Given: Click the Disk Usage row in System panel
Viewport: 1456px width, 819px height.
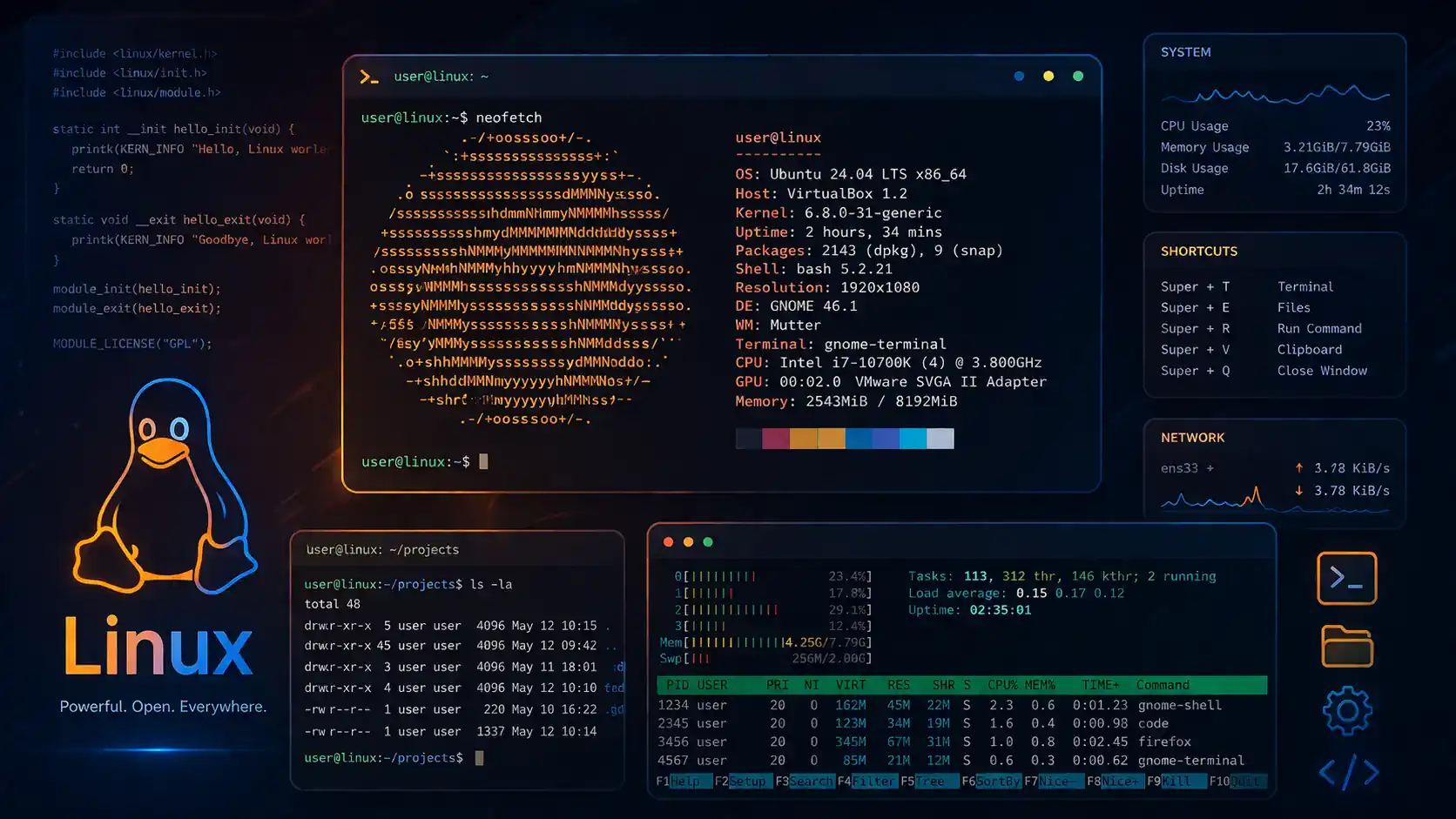Looking at the screenshot, I should pyautogui.click(x=1275, y=168).
